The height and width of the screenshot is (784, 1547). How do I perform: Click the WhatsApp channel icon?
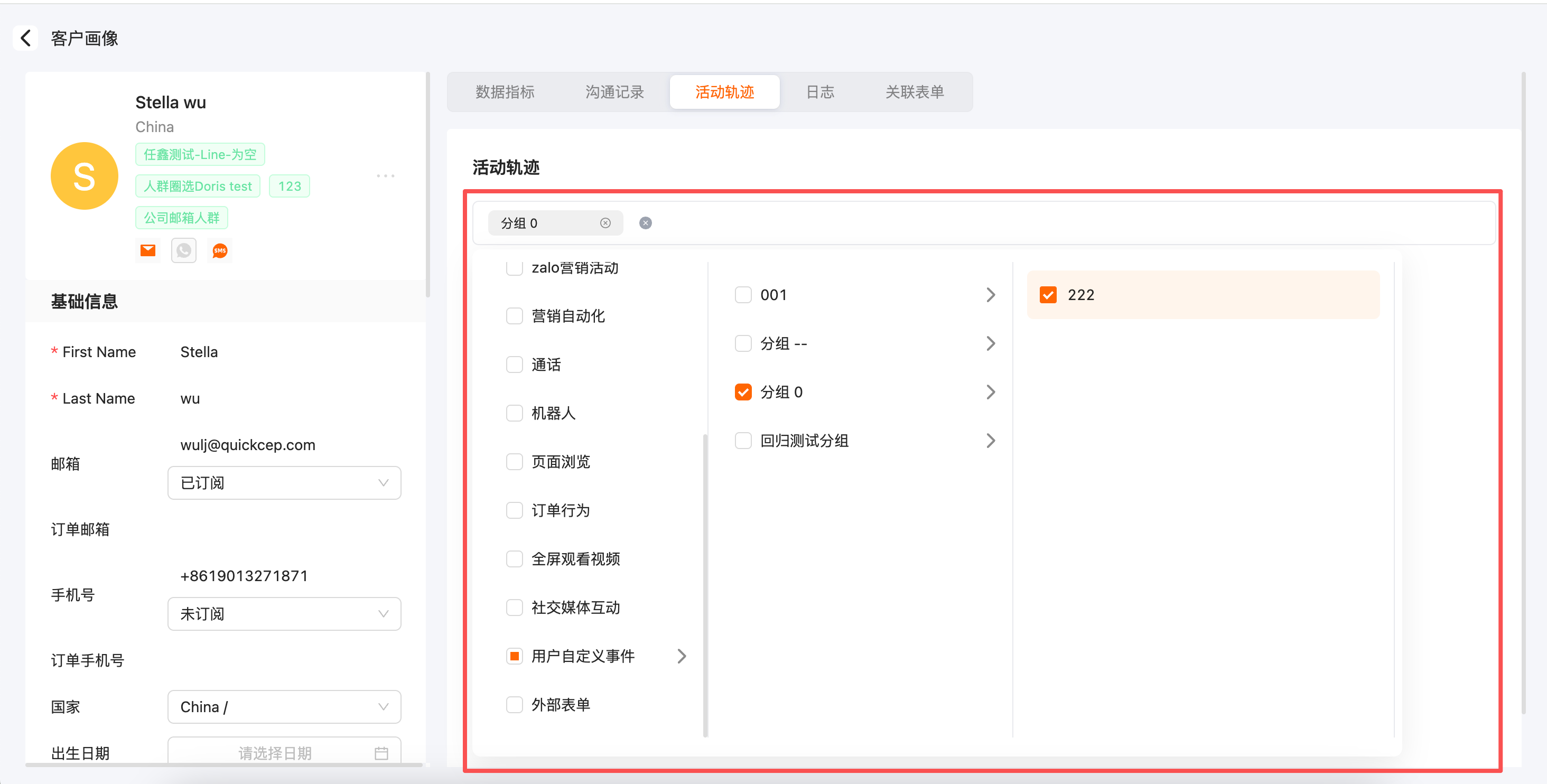click(184, 250)
